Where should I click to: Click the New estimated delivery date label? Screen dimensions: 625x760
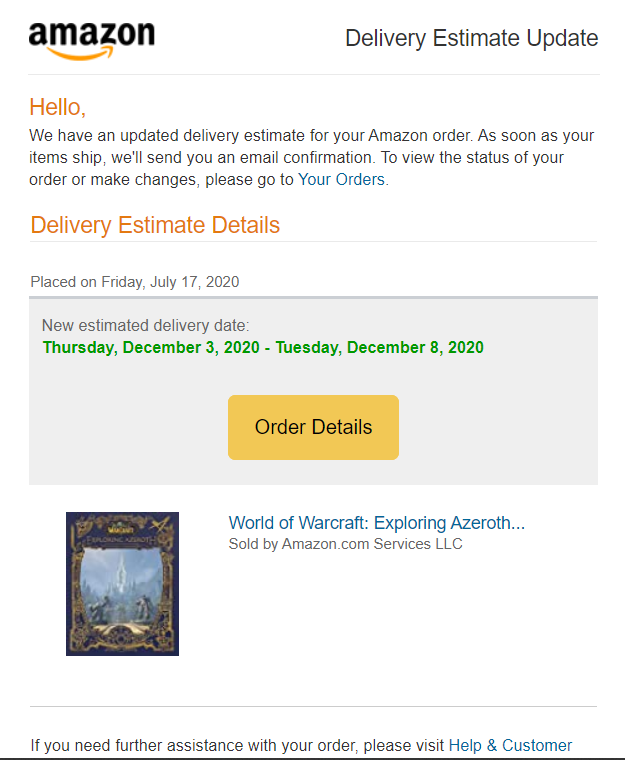click(146, 326)
